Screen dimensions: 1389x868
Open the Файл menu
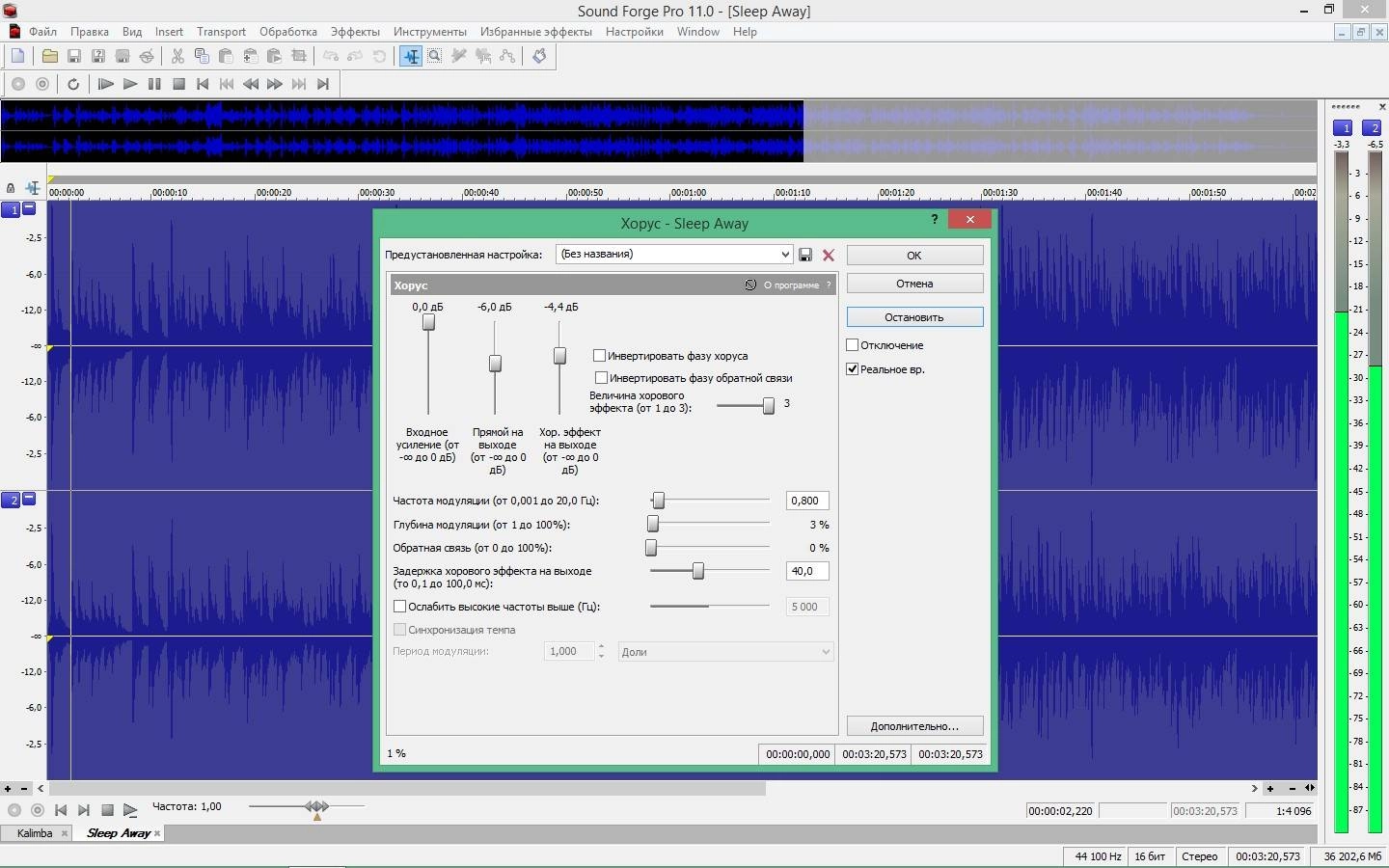coord(42,31)
